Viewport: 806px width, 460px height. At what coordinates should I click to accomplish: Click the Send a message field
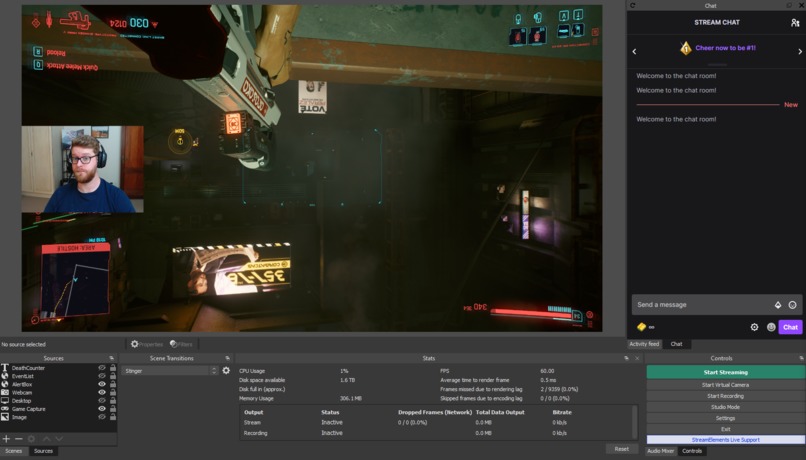pyautogui.click(x=702, y=305)
